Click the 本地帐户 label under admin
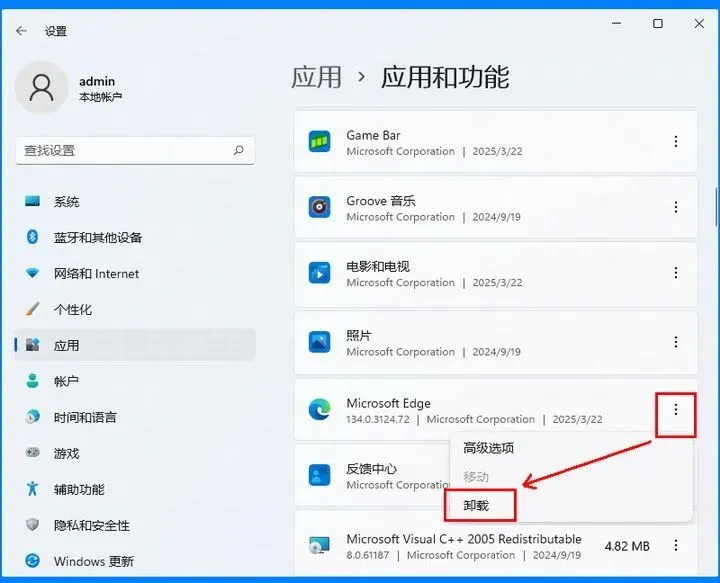The image size is (720, 583). click(101, 97)
